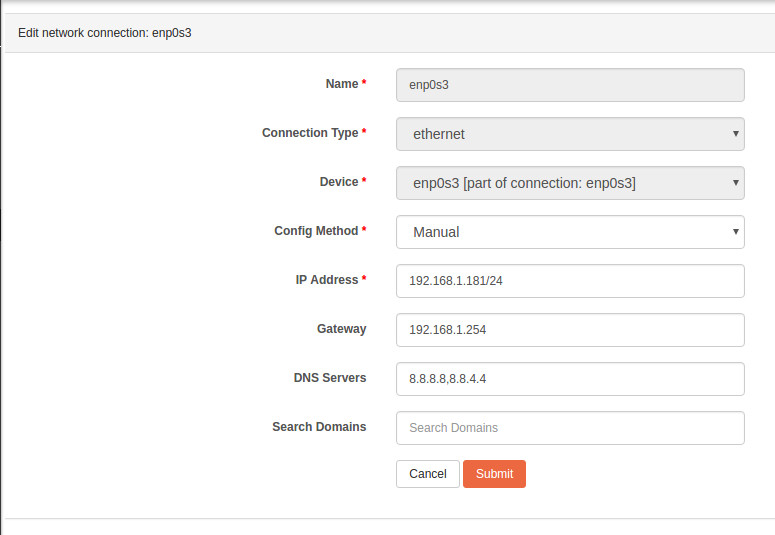The image size is (775, 535).
Task: Focus the IP Address input field
Action: [x=570, y=281]
